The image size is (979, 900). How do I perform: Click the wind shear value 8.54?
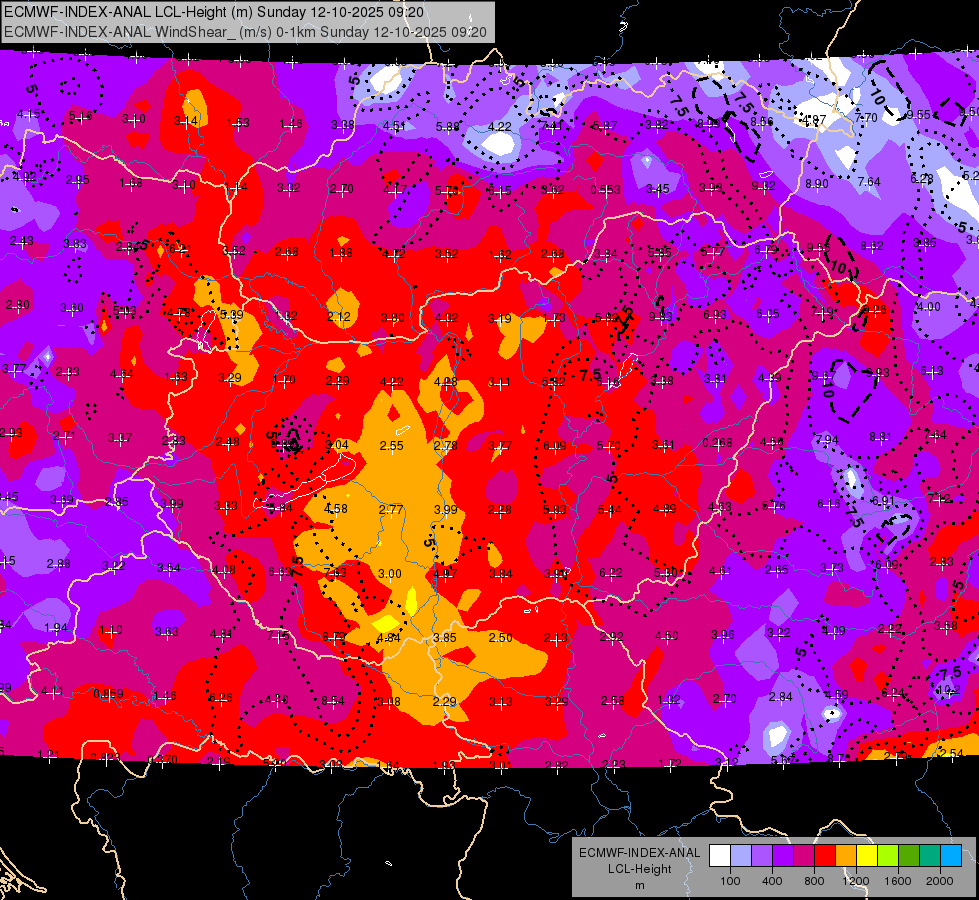point(333,701)
